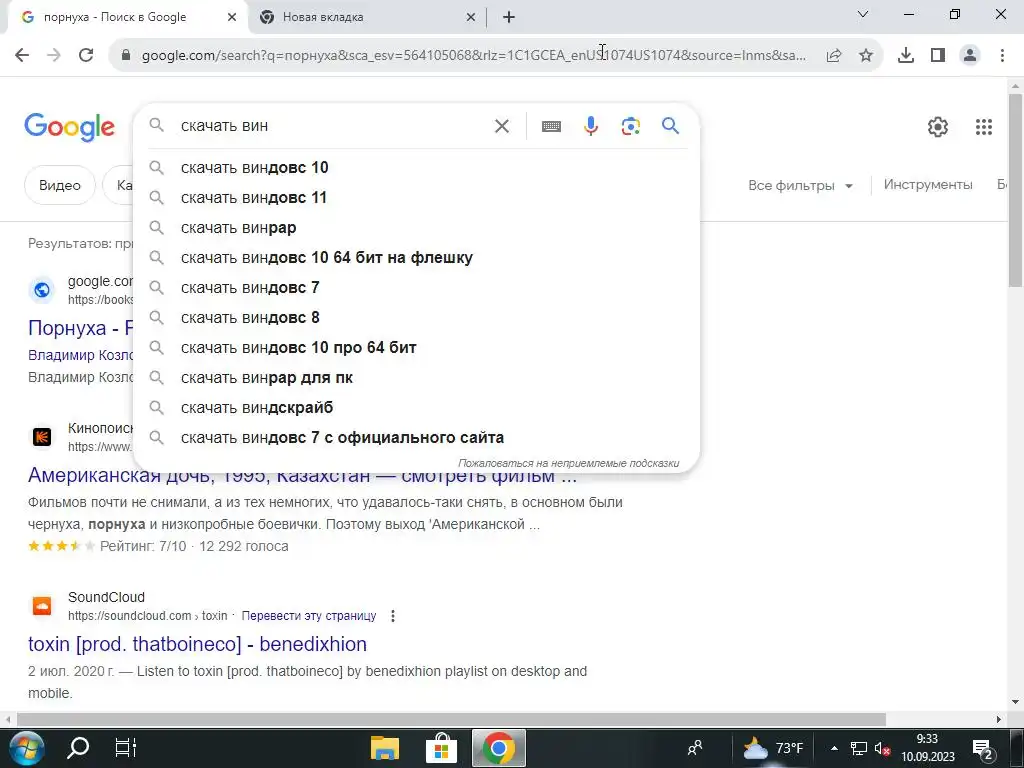Select the Видео filter chip
1024x768 pixels.
(x=59, y=185)
